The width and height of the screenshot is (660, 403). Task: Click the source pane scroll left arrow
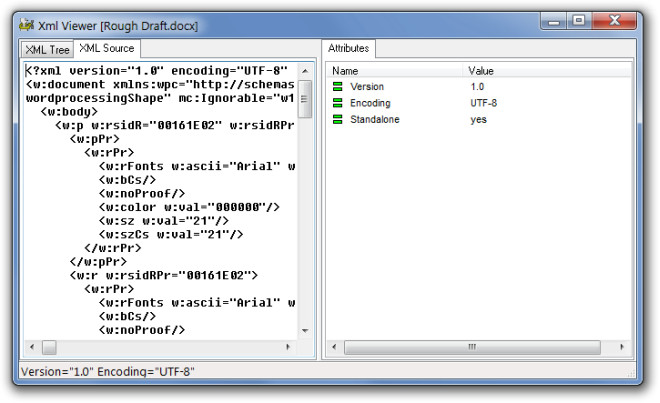(x=32, y=347)
